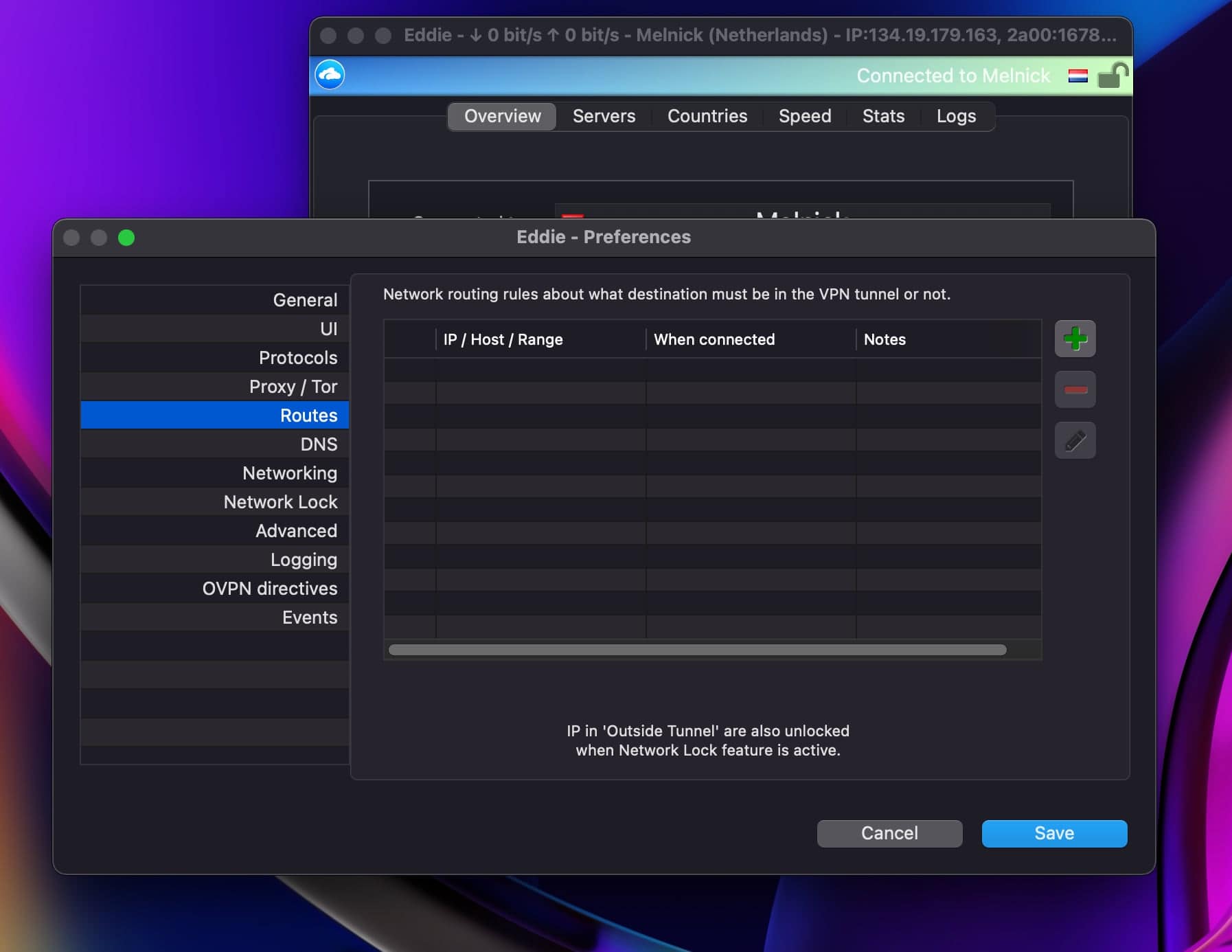Open the DNS settings section

point(318,444)
